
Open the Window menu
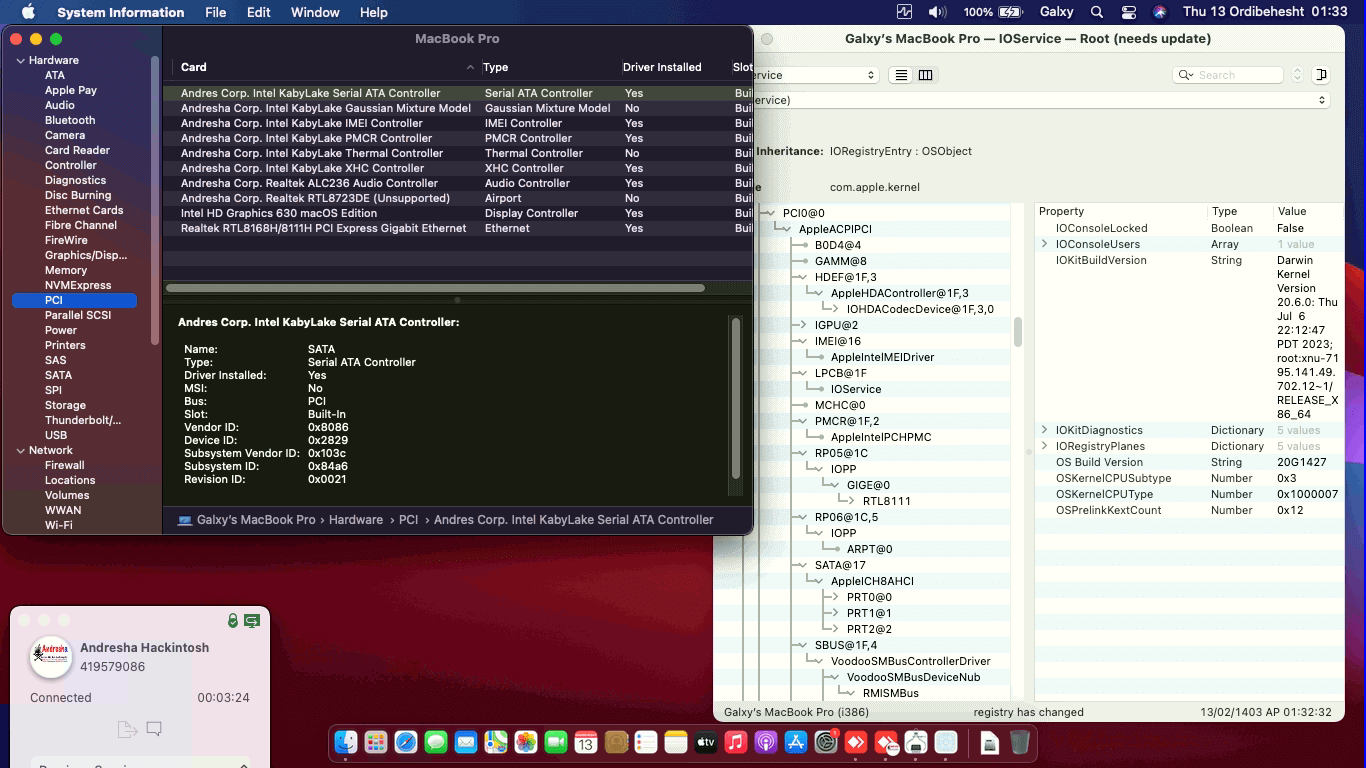(315, 12)
